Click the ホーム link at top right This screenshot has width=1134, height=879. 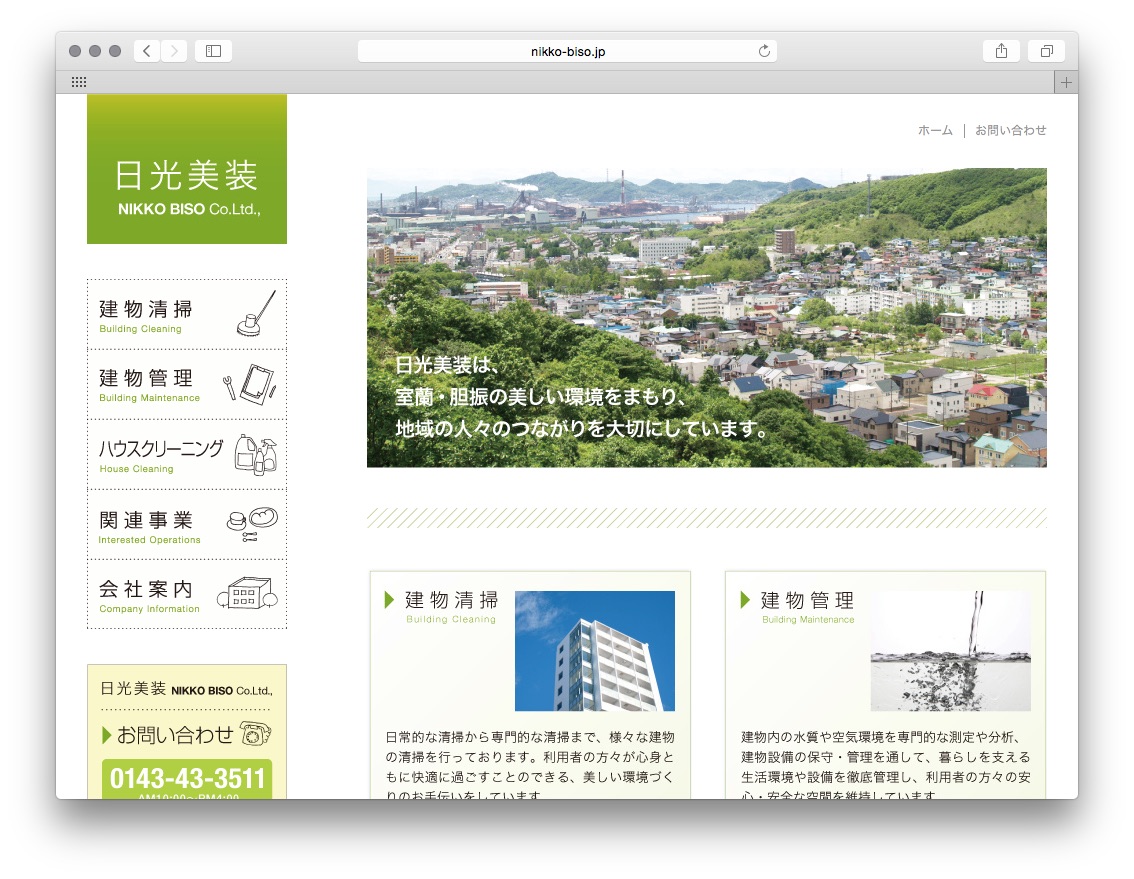point(935,130)
